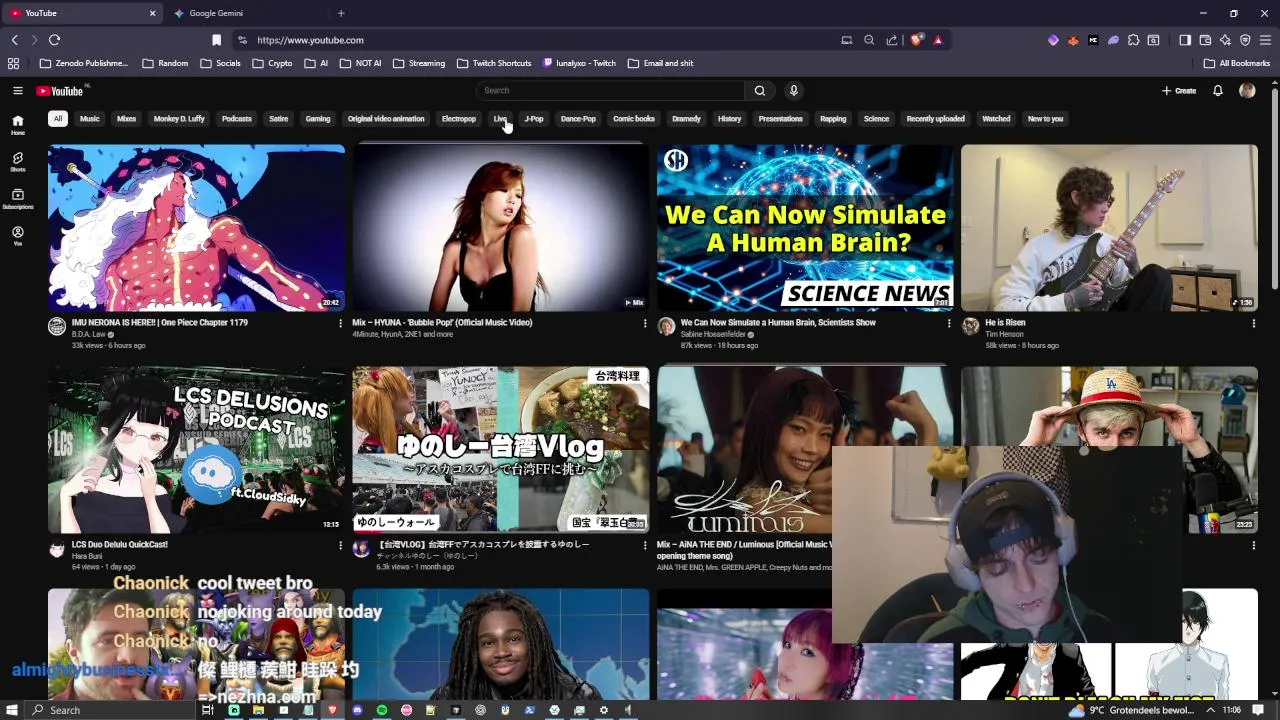Click the YouTube search input field

click(x=610, y=90)
